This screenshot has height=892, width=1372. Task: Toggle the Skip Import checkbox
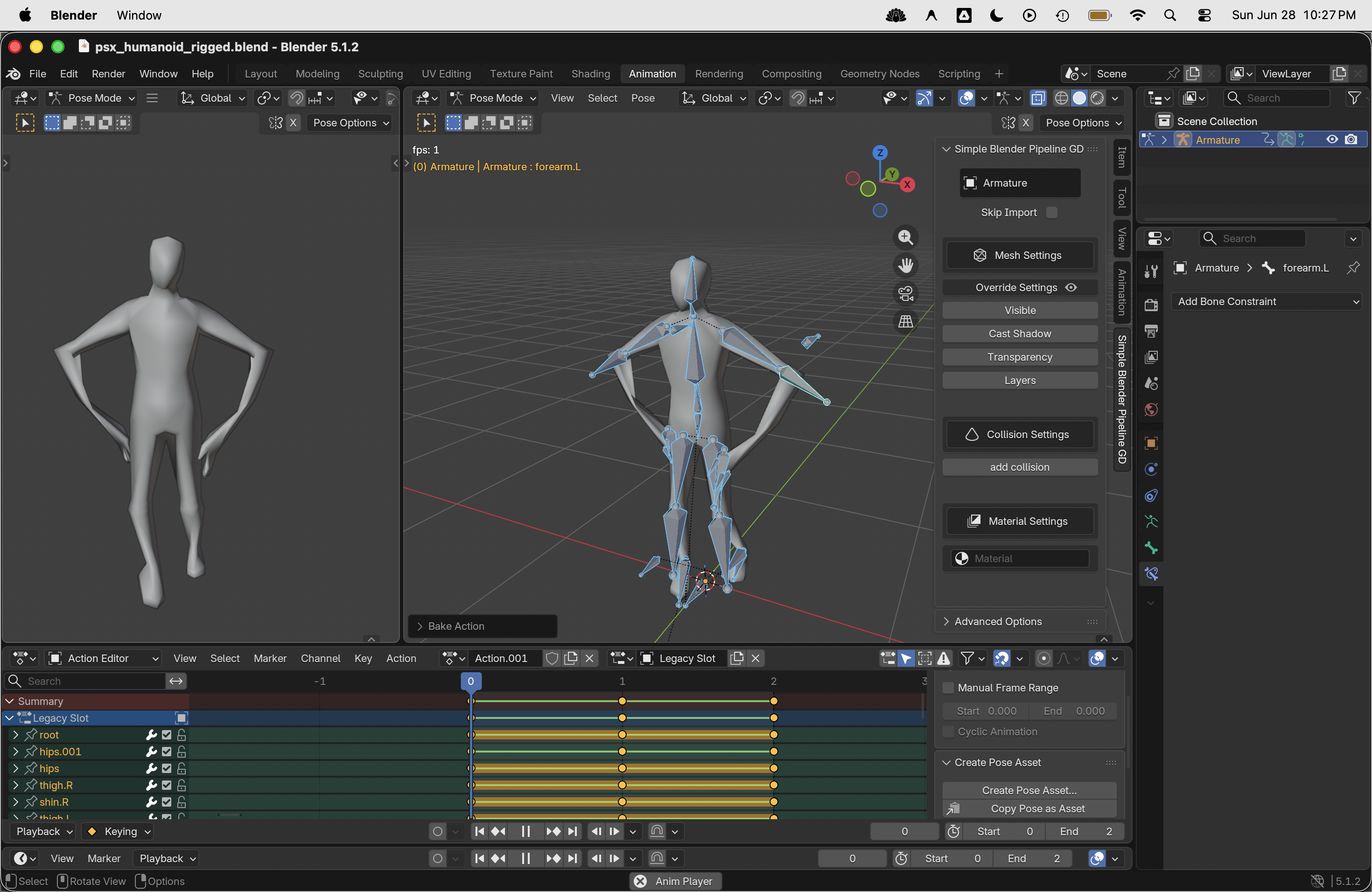1051,213
